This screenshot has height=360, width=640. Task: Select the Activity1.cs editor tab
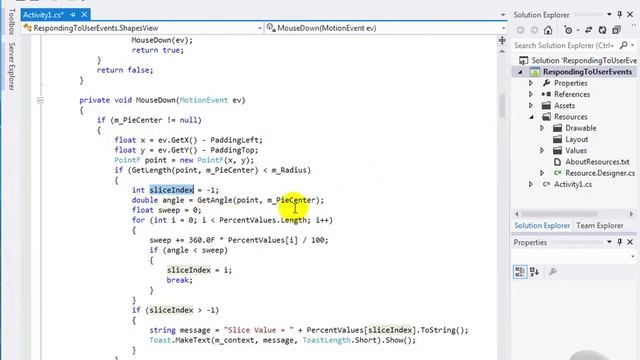[43, 15]
